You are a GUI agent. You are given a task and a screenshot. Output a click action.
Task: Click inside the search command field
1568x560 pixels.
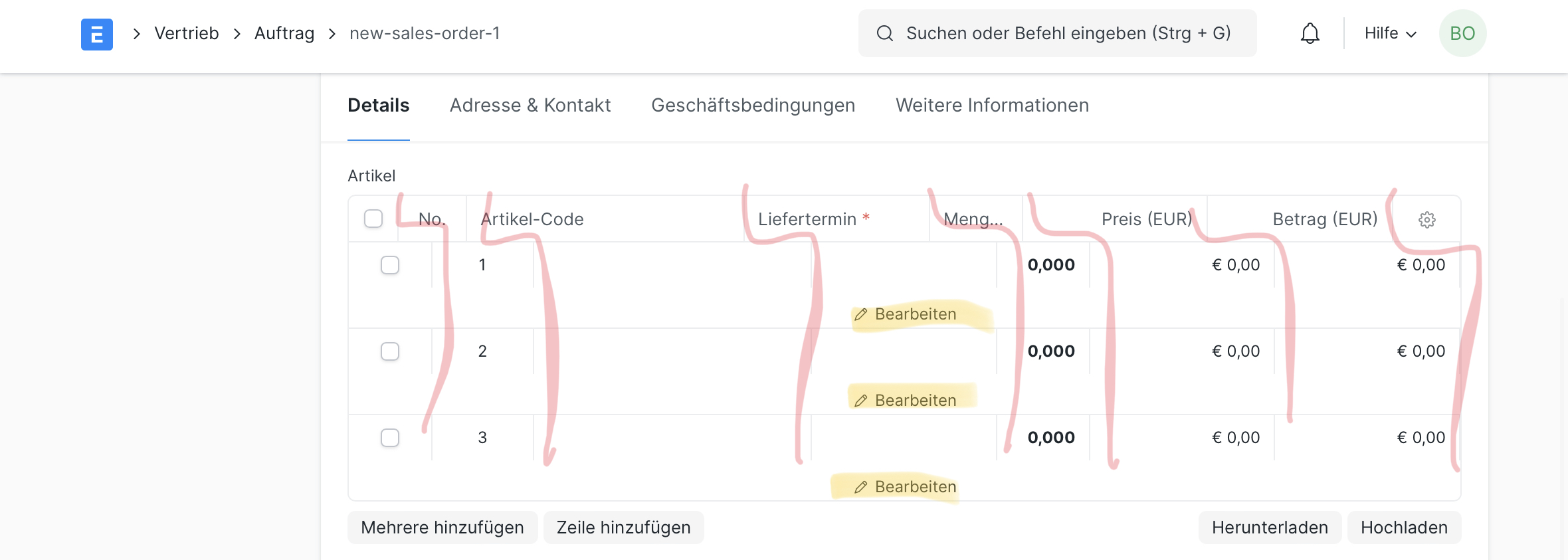[x=1063, y=33]
